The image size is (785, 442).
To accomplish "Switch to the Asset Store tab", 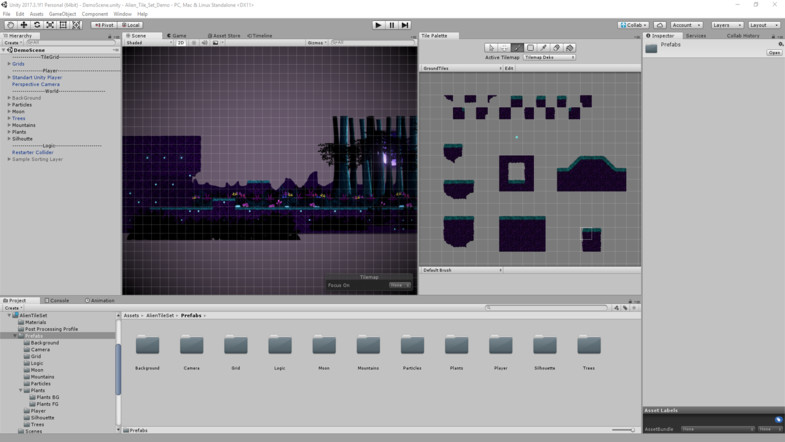I will pyautogui.click(x=224, y=36).
